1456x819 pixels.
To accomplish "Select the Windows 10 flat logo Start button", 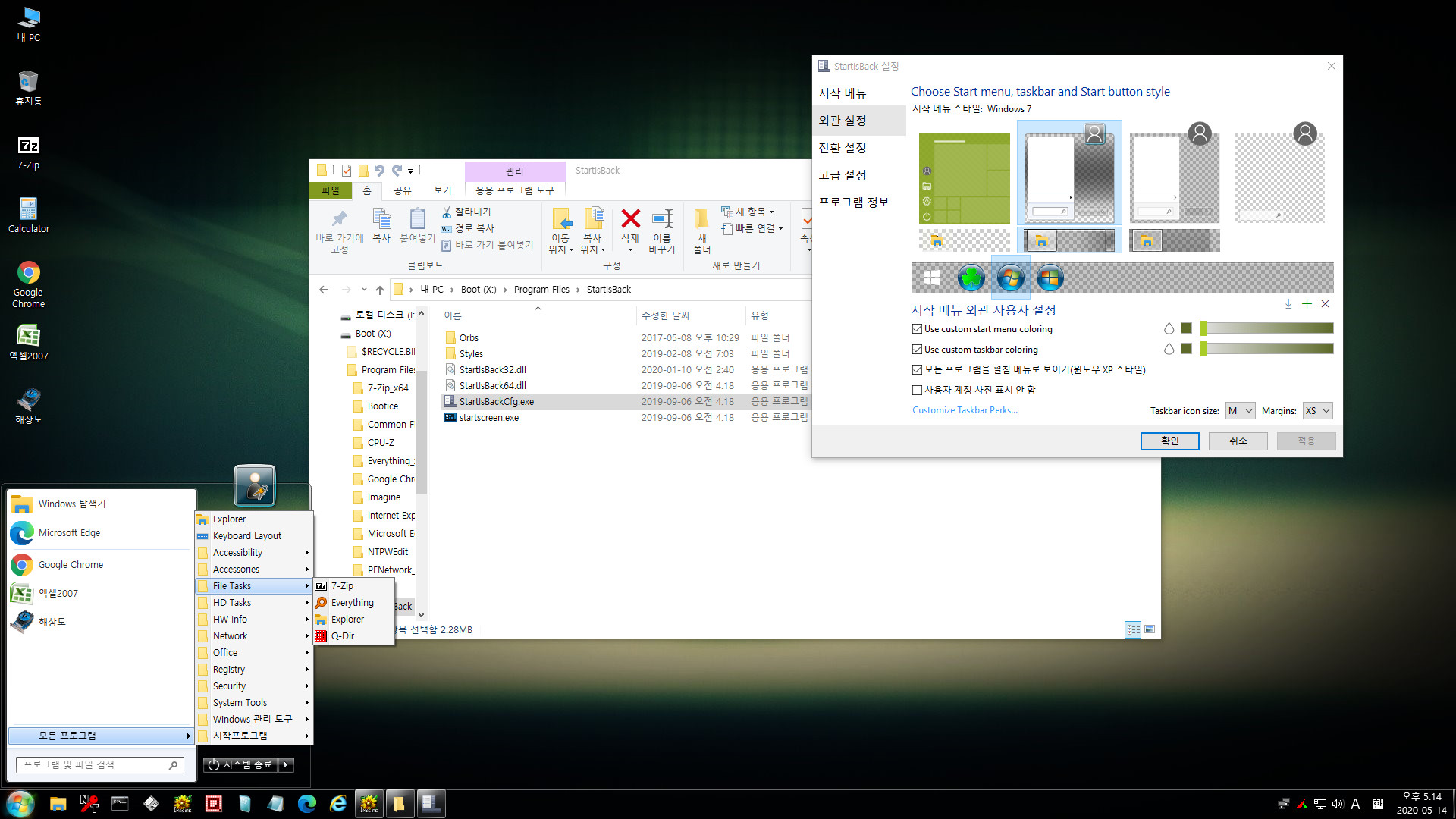I will 932,278.
